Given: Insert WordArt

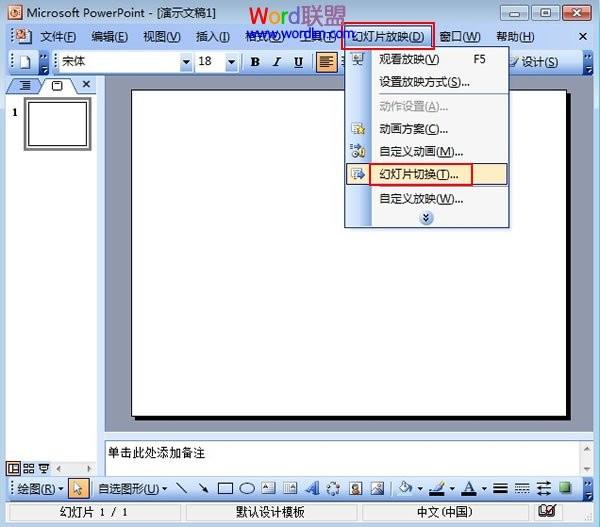Looking at the screenshot, I should (312, 488).
